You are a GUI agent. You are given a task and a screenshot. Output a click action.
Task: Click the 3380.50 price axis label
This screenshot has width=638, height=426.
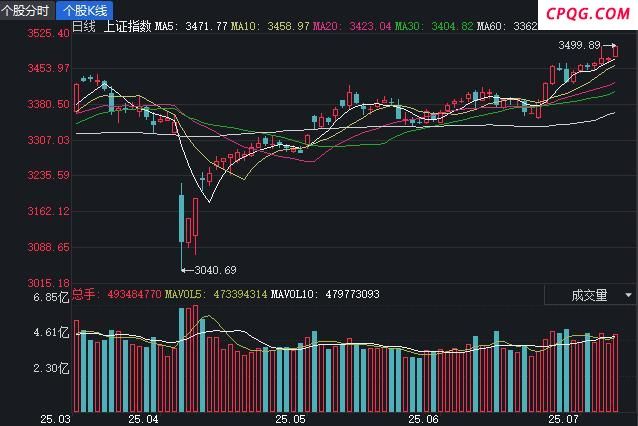coord(48,104)
